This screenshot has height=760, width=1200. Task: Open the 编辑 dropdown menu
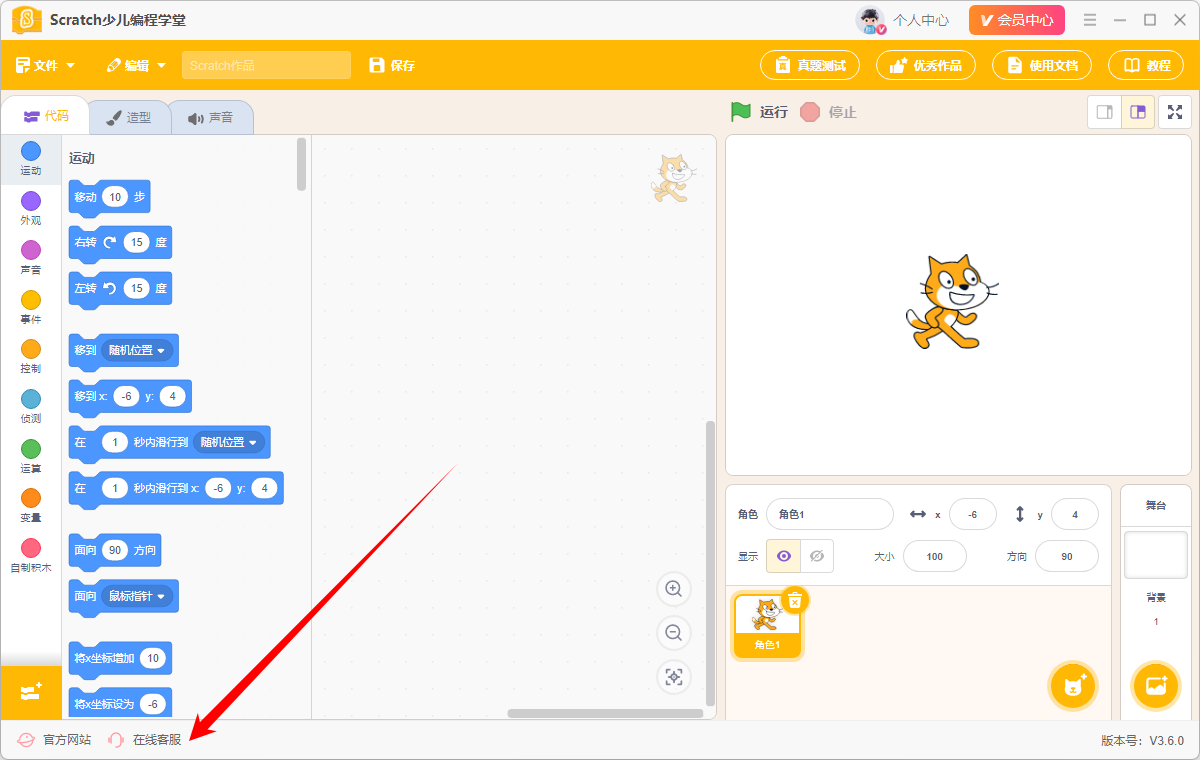click(136, 65)
